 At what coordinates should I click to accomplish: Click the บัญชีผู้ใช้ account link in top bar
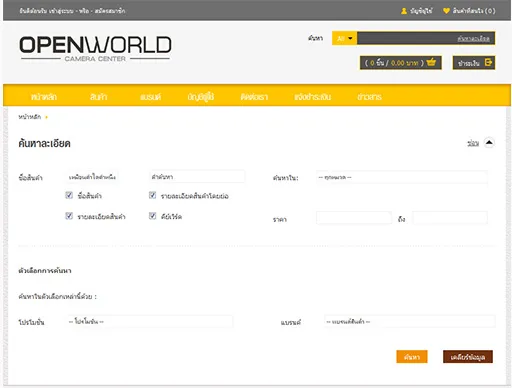click(421, 11)
